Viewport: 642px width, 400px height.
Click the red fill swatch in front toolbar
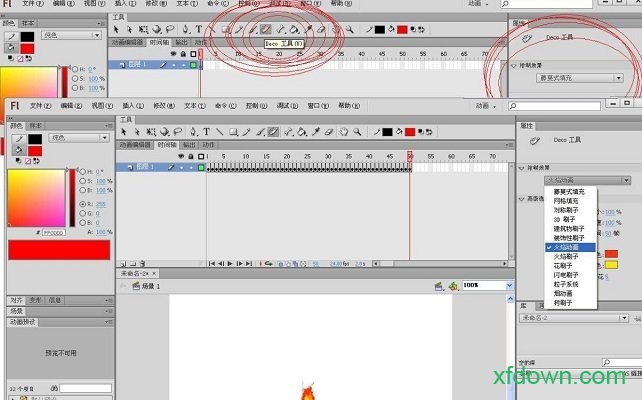click(x=410, y=132)
